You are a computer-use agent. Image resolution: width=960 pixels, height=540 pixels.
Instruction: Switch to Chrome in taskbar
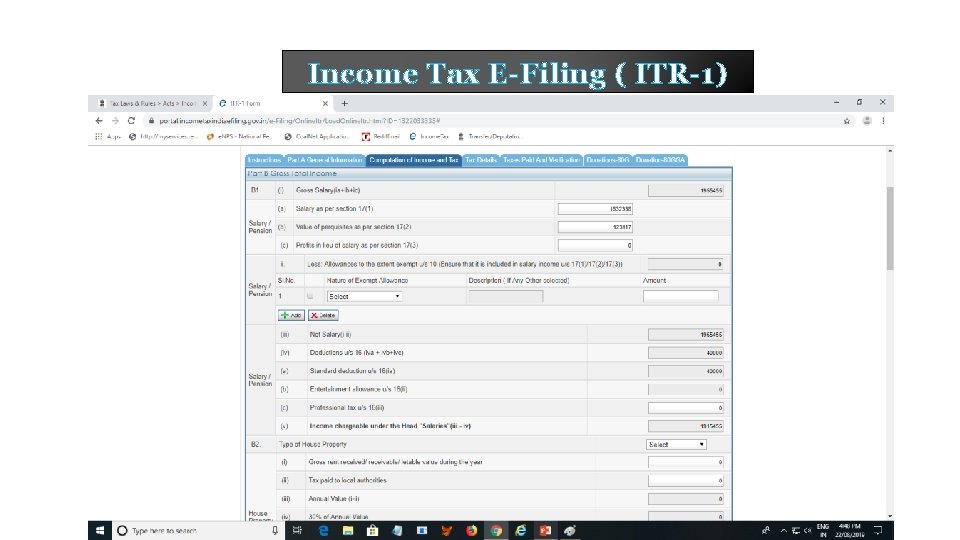[x=496, y=531]
